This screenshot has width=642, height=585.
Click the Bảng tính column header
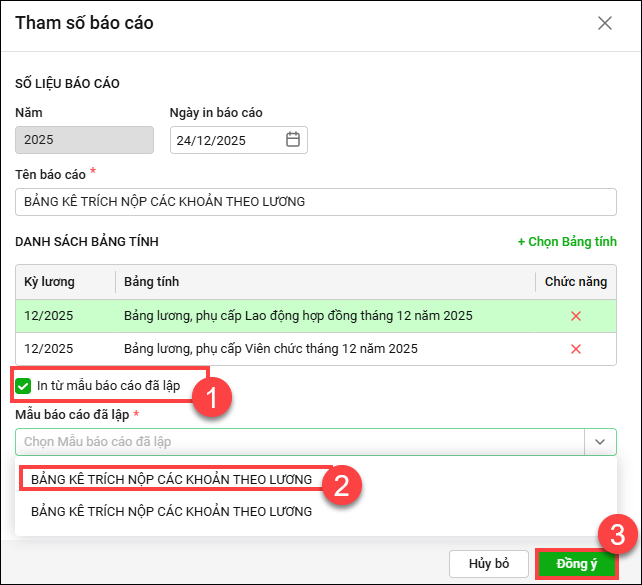152,282
